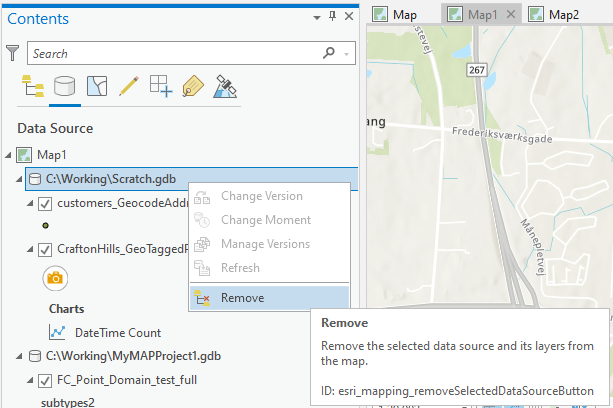The image size is (613, 408).
Task: Choose Remove from the context menu
Action: pos(242,297)
